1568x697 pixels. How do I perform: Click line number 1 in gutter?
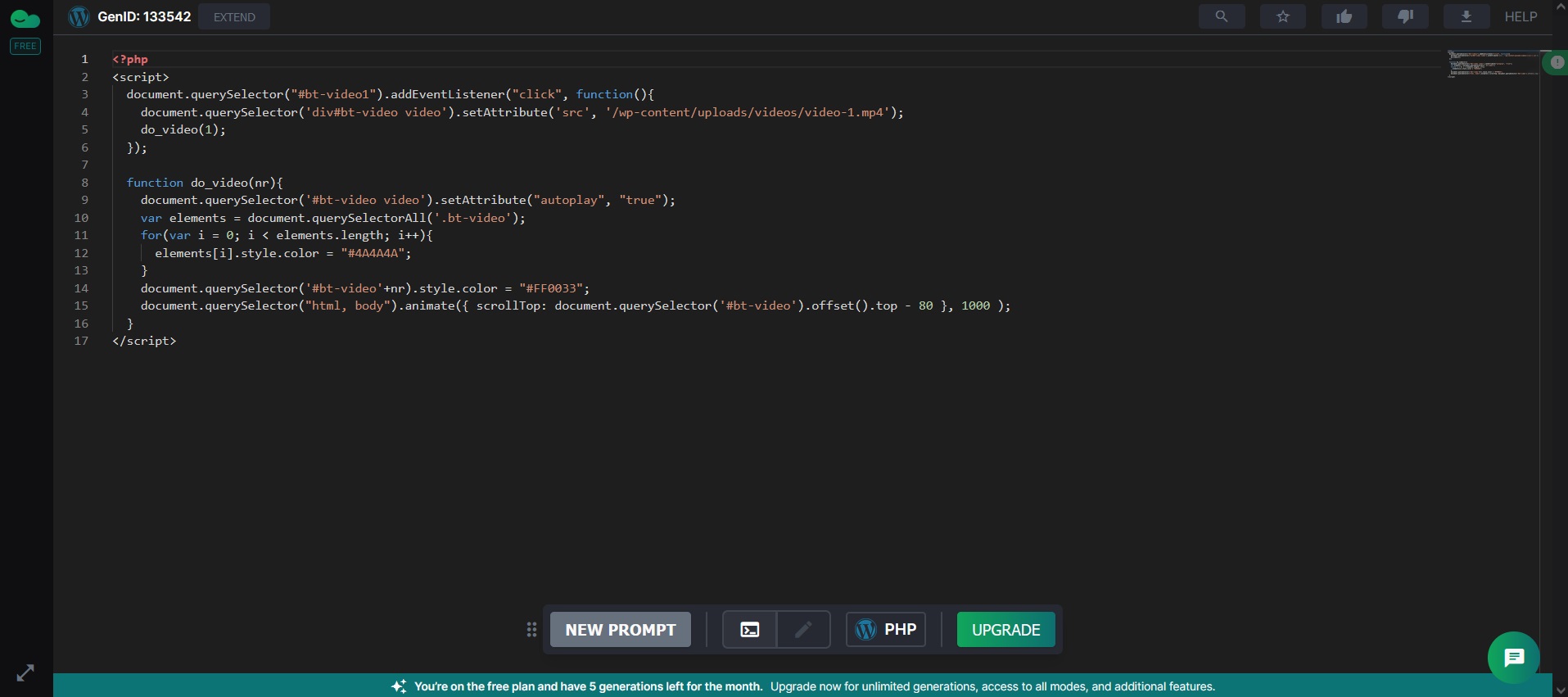point(84,59)
